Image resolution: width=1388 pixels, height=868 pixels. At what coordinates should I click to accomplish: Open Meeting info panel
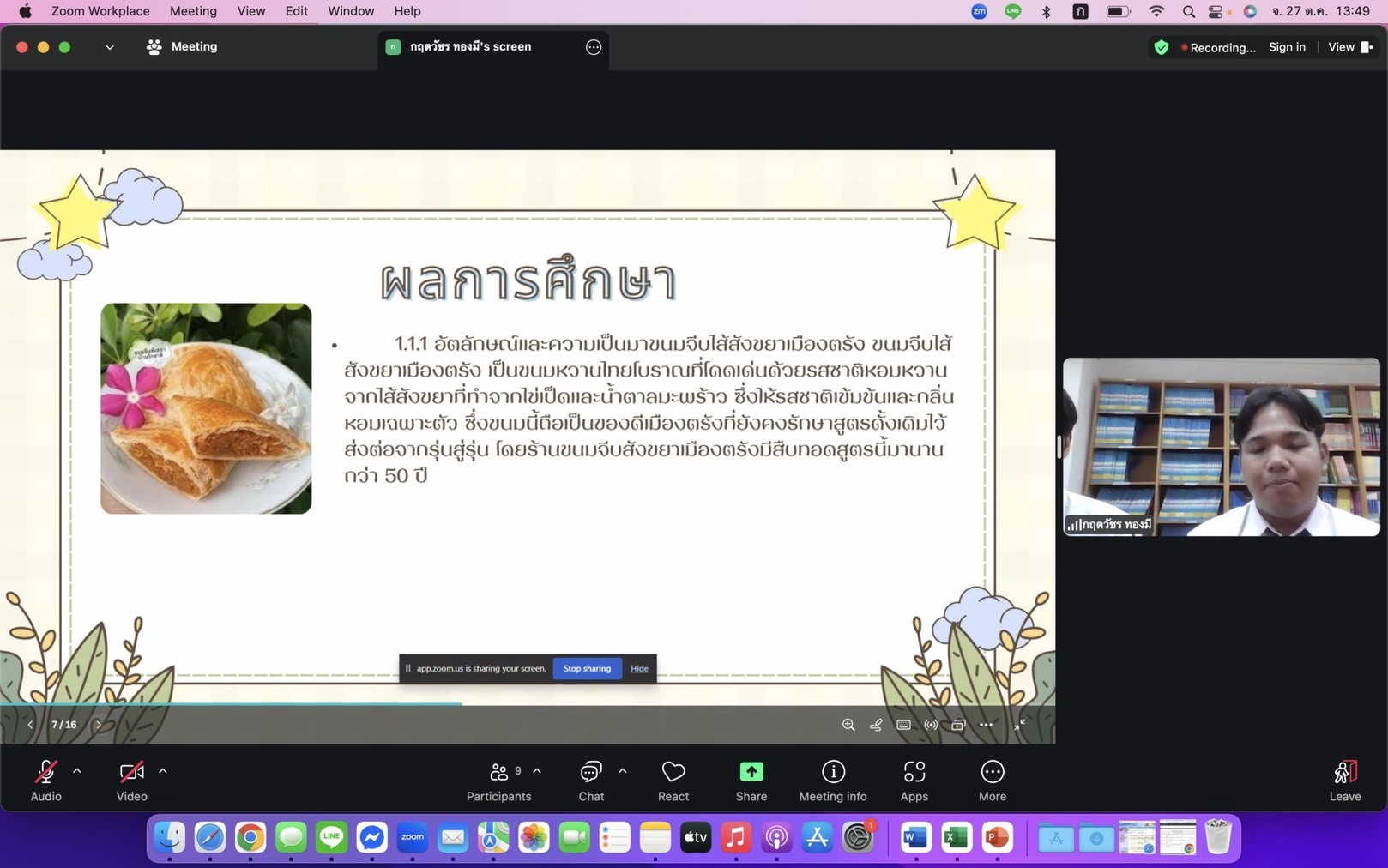[832, 772]
